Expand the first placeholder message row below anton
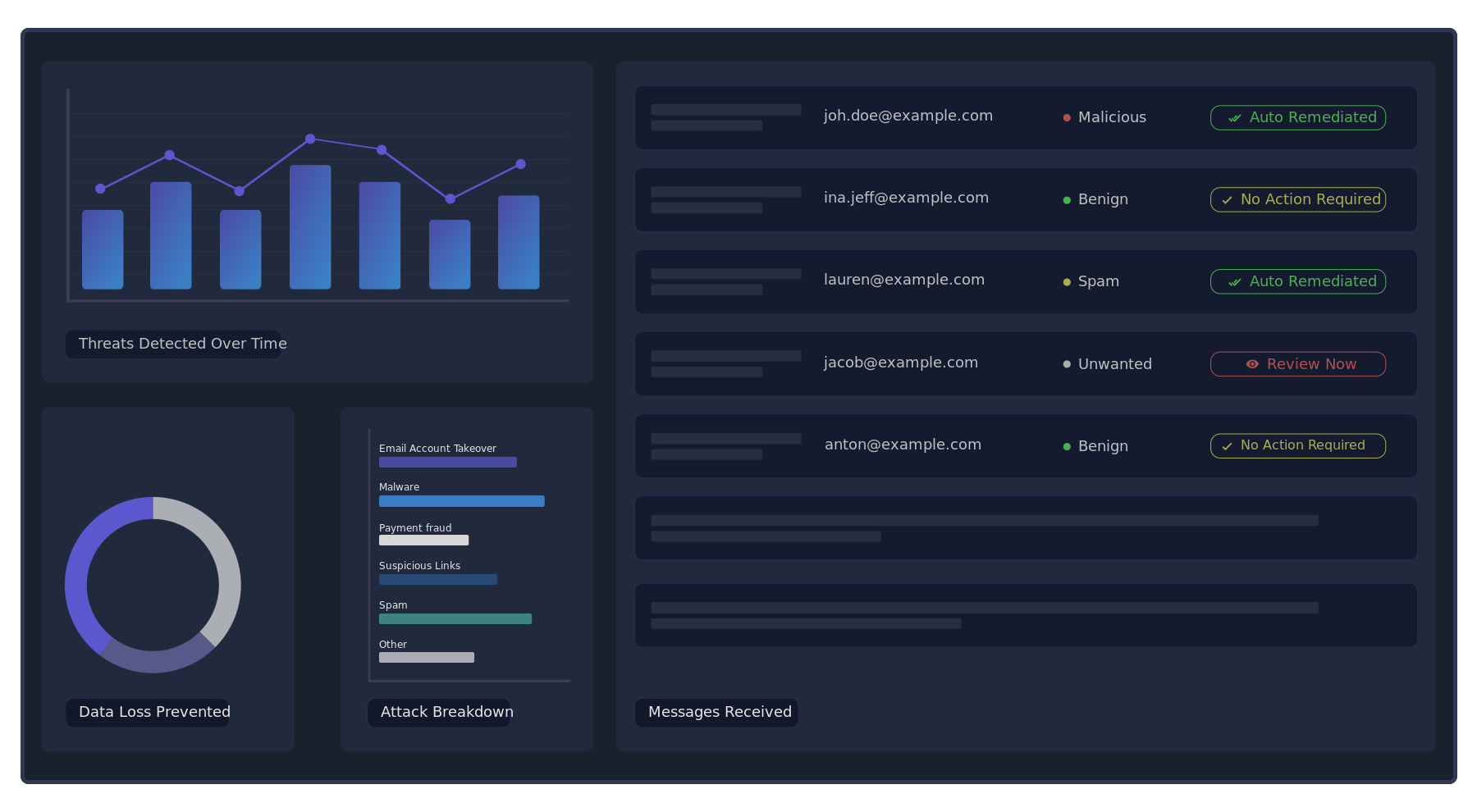Viewport: 1477px width, 812px height. (1026, 528)
